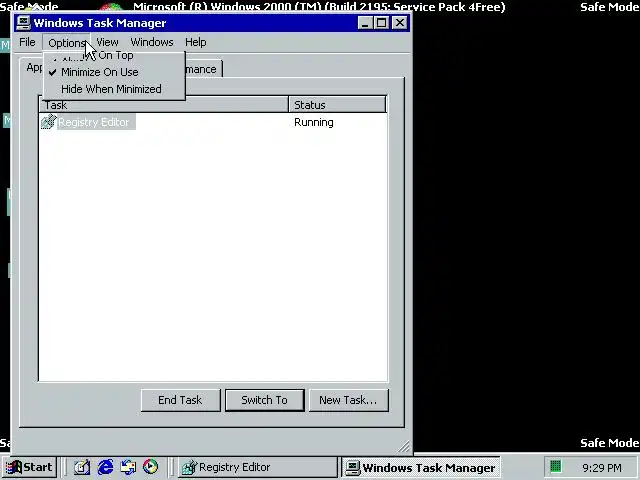Image resolution: width=640 pixels, height=480 pixels.
Task: Switch to the Performance tab
Action: pyautogui.click(x=203, y=69)
